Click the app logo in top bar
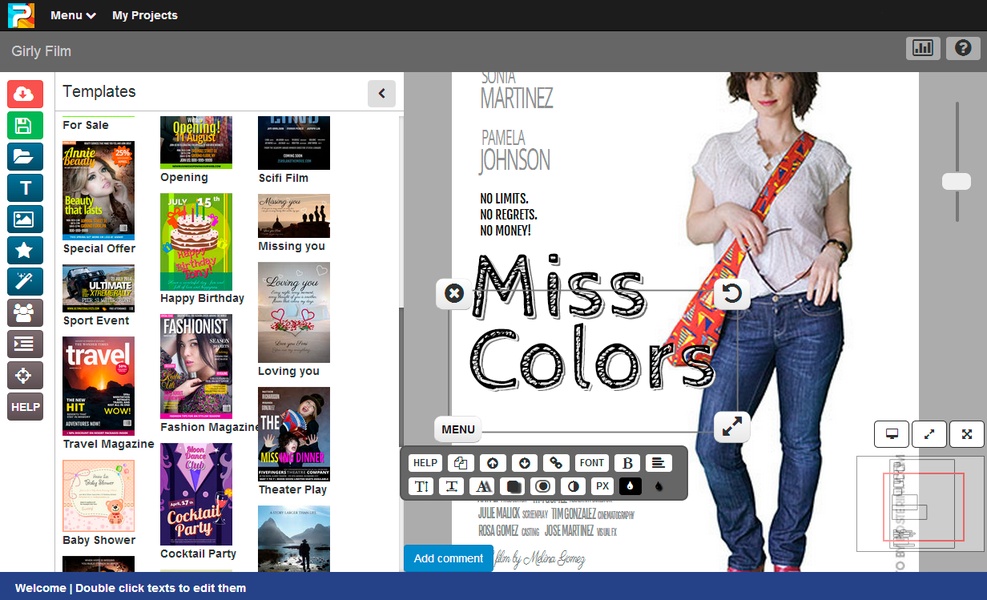This screenshot has height=600, width=987. 21,15
